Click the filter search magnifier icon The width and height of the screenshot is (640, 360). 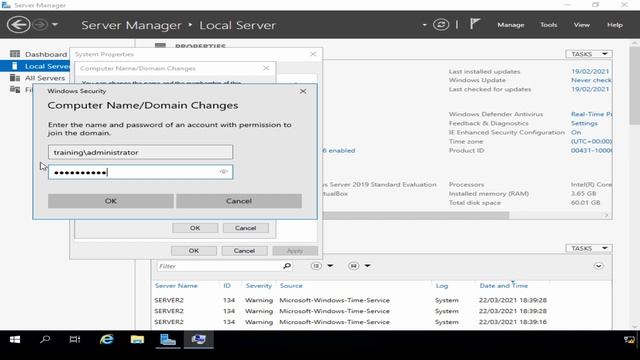287,266
